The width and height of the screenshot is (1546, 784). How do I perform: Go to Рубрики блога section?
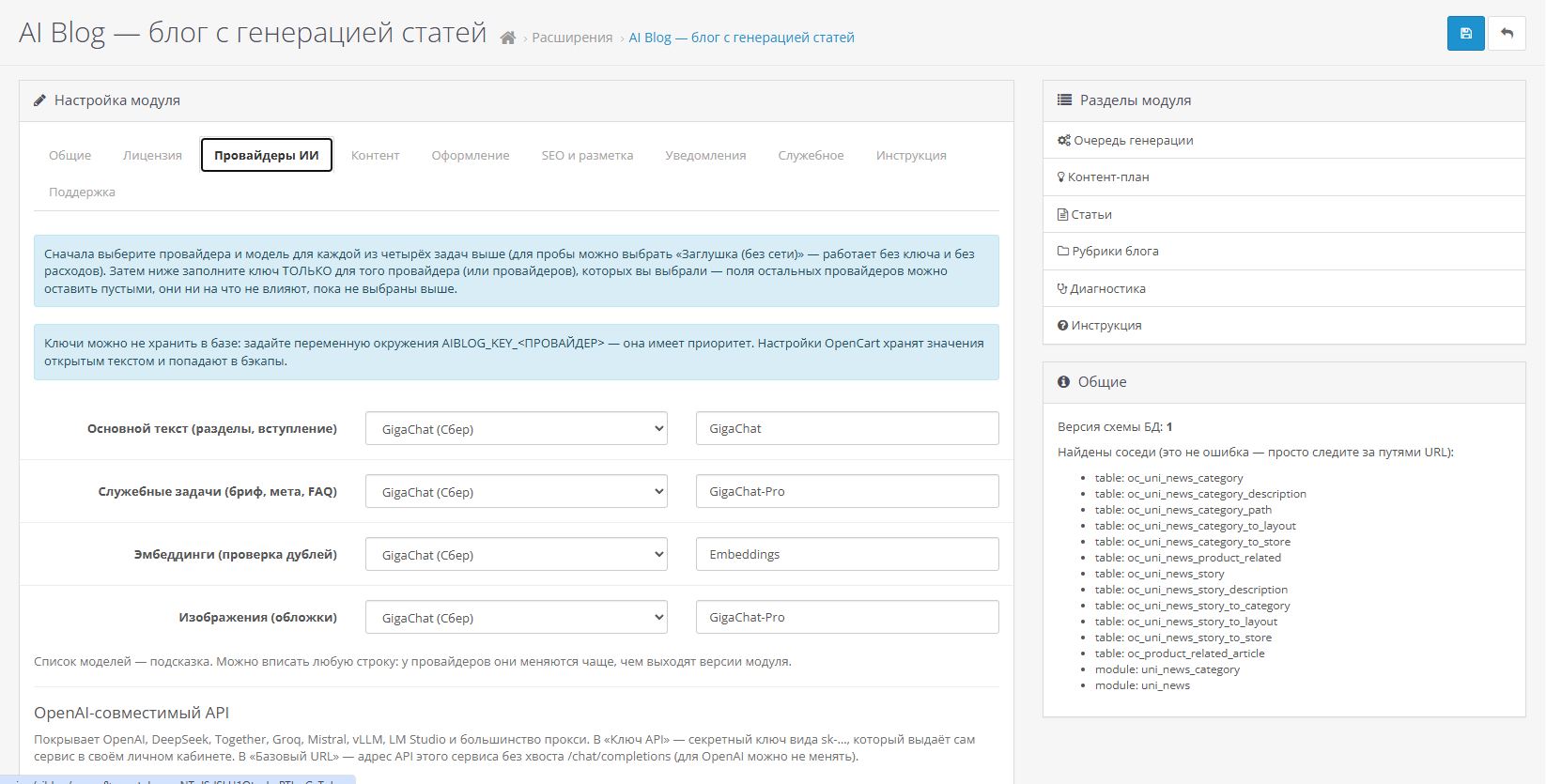tap(1284, 251)
